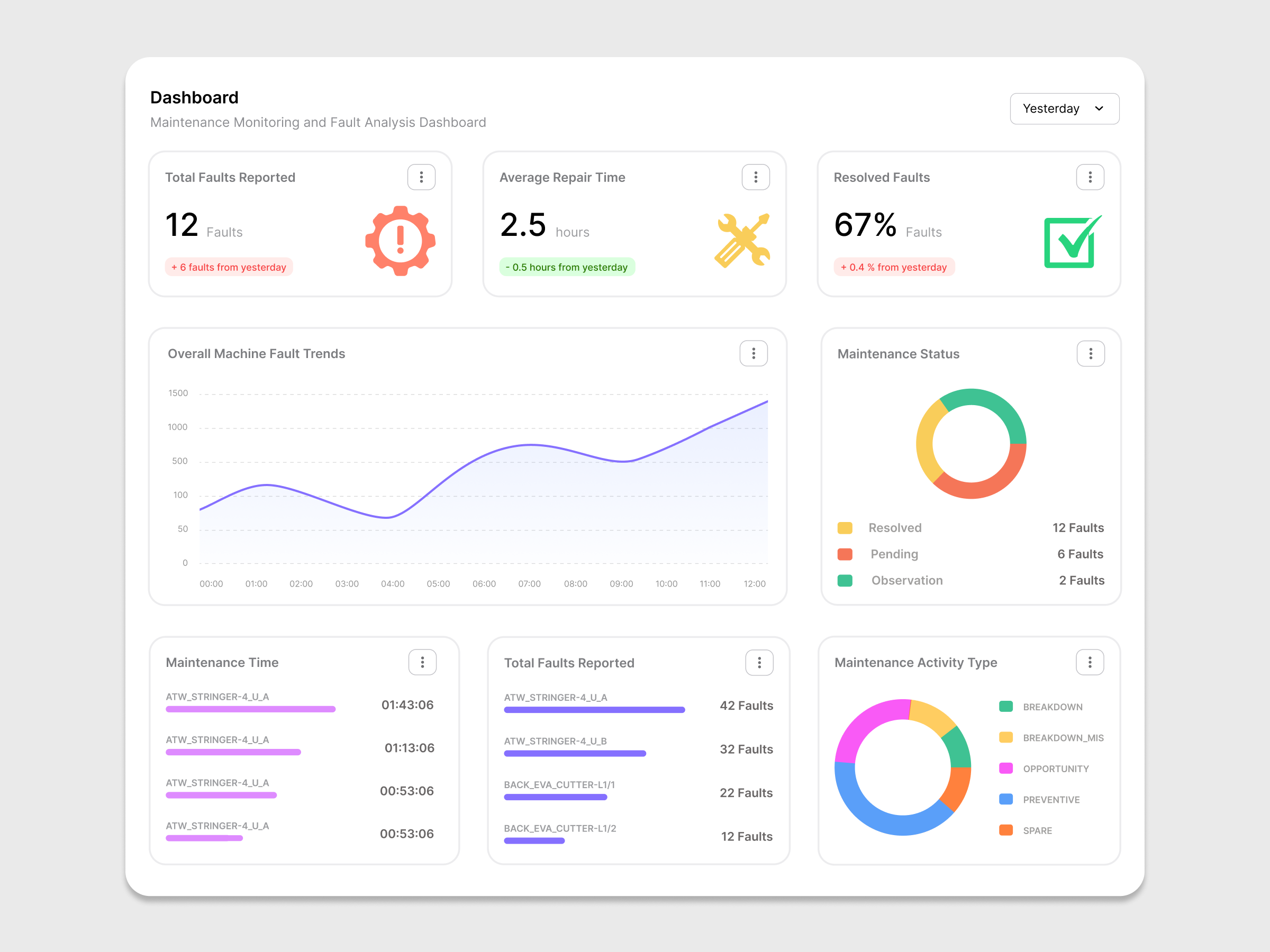This screenshot has width=1270, height=952.
Task: Open options for Overall Machine Fault Trends chart
Action: coord(754,353)
